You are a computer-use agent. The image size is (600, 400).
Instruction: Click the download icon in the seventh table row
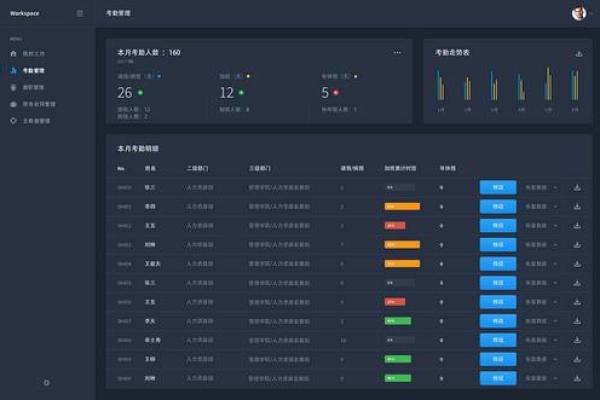click(577, 302)
